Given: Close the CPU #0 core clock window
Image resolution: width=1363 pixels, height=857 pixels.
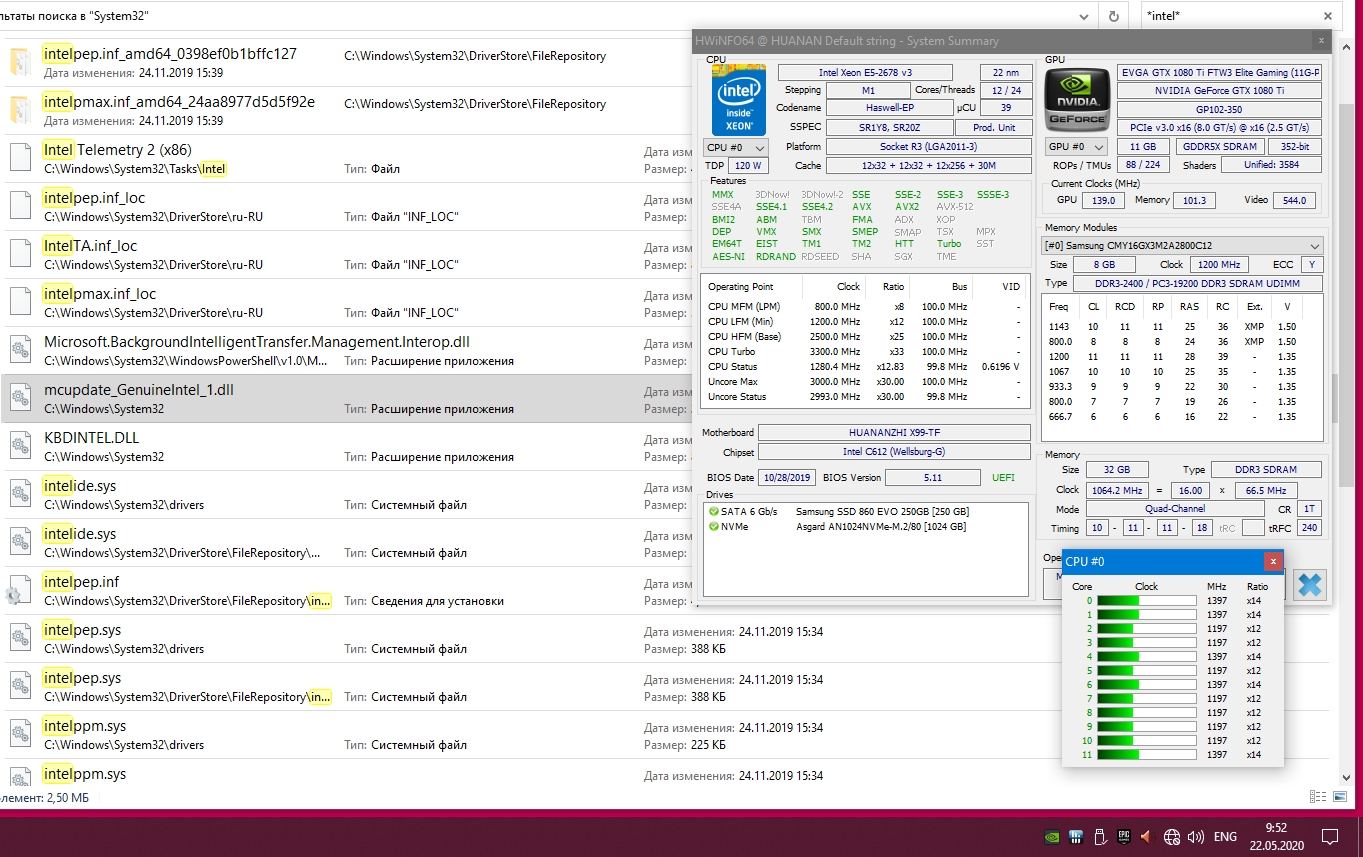Looking at the screenshot, I should pyautogui.click(x=1272, y=562).
